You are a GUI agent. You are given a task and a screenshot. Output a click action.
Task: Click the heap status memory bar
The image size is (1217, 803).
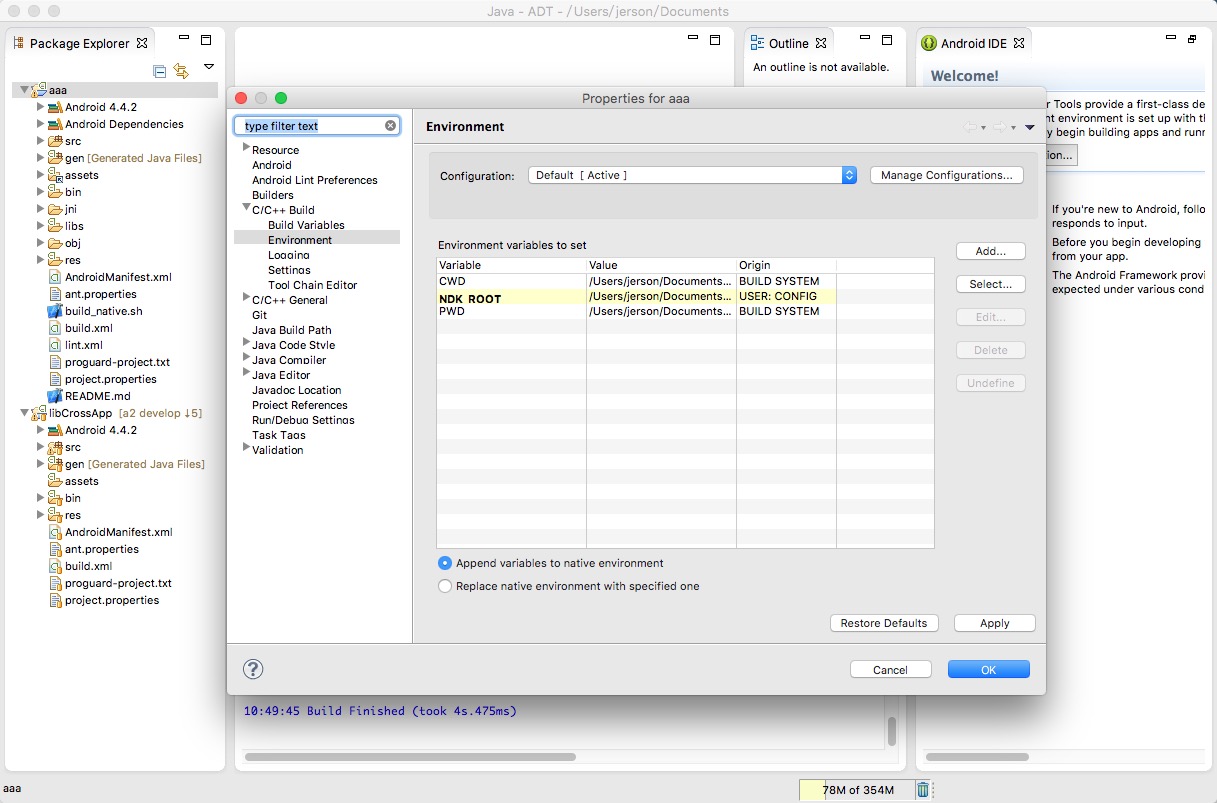tap(856, 790)
